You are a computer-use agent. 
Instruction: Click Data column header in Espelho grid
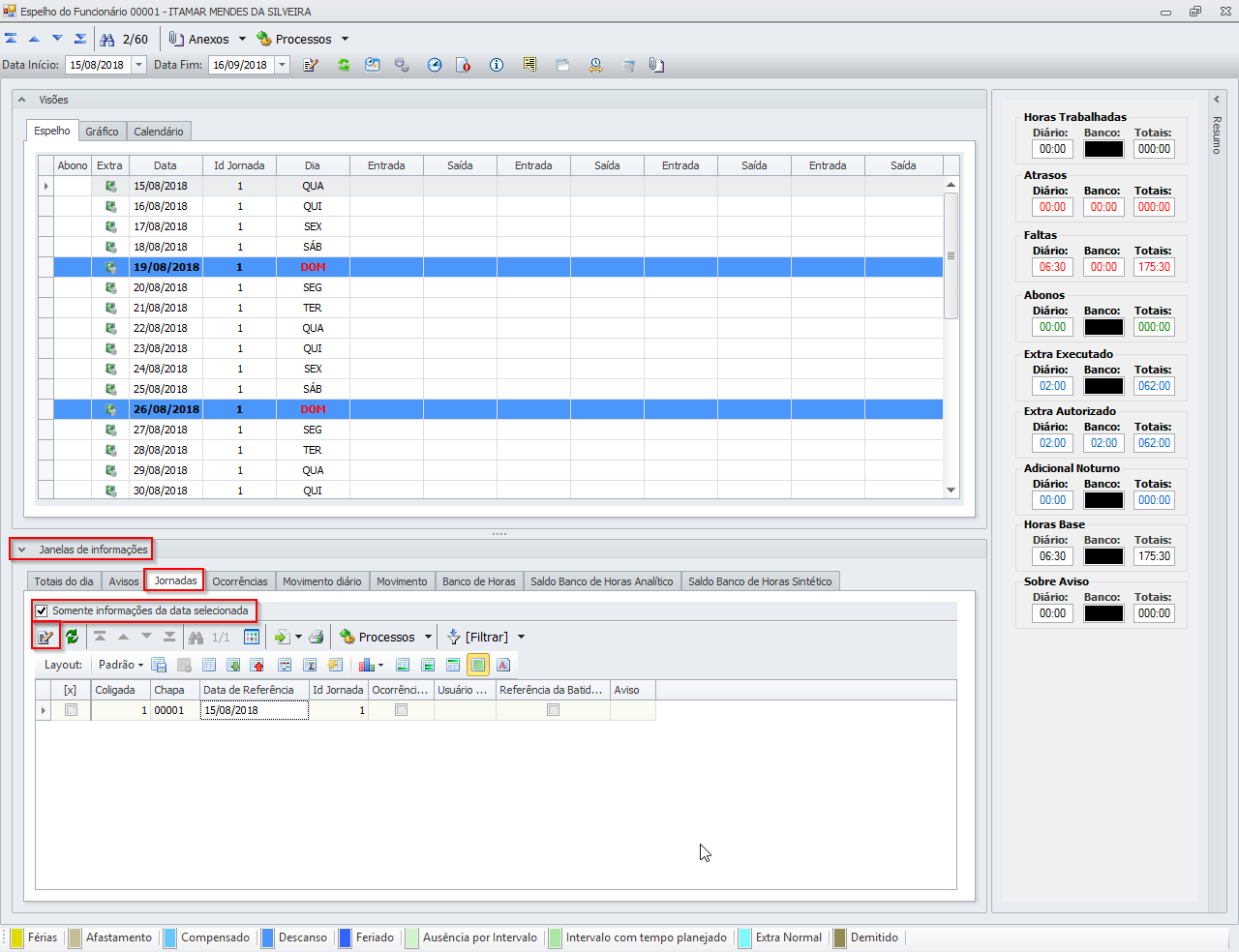pos(166,165)
